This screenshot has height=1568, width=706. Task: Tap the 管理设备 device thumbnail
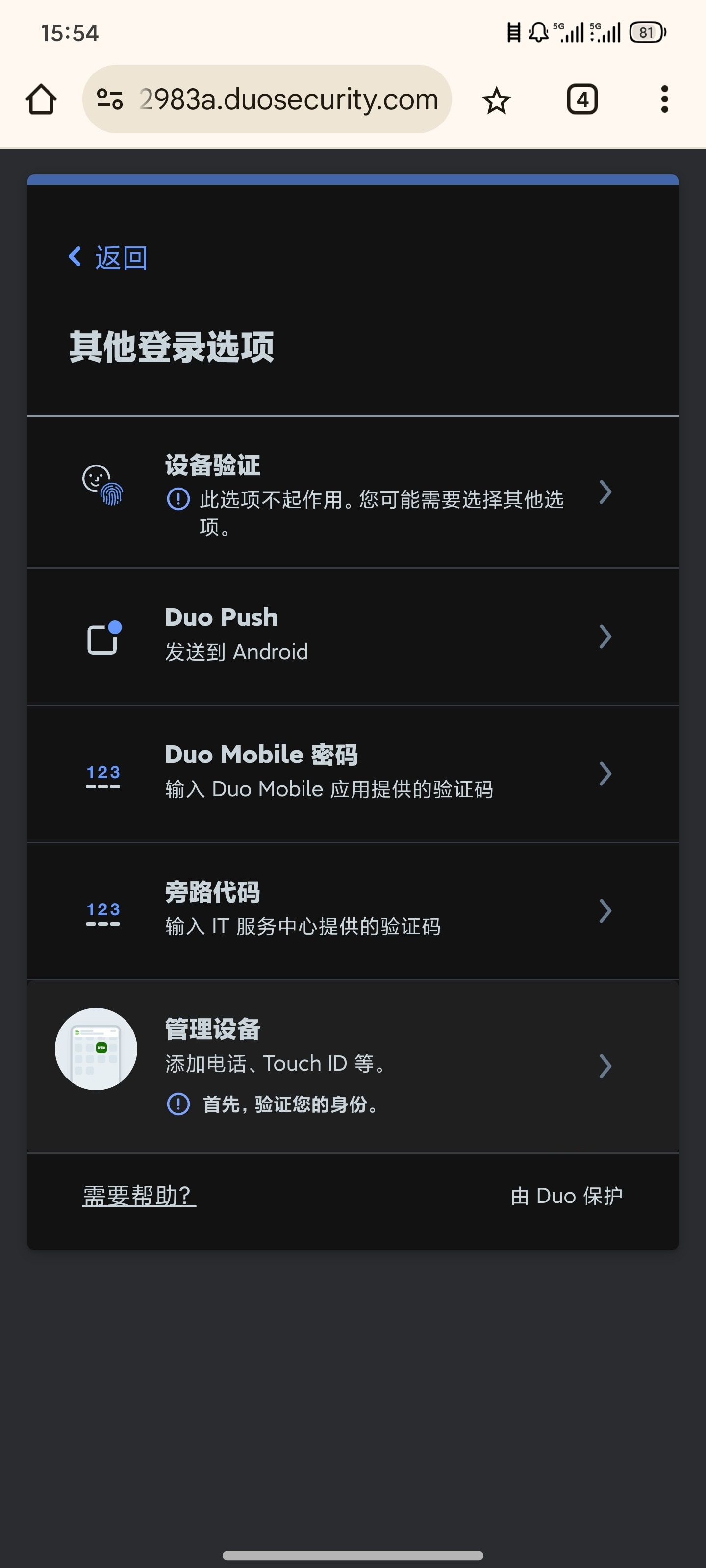pyautogui.click(x=96, y=1049)
